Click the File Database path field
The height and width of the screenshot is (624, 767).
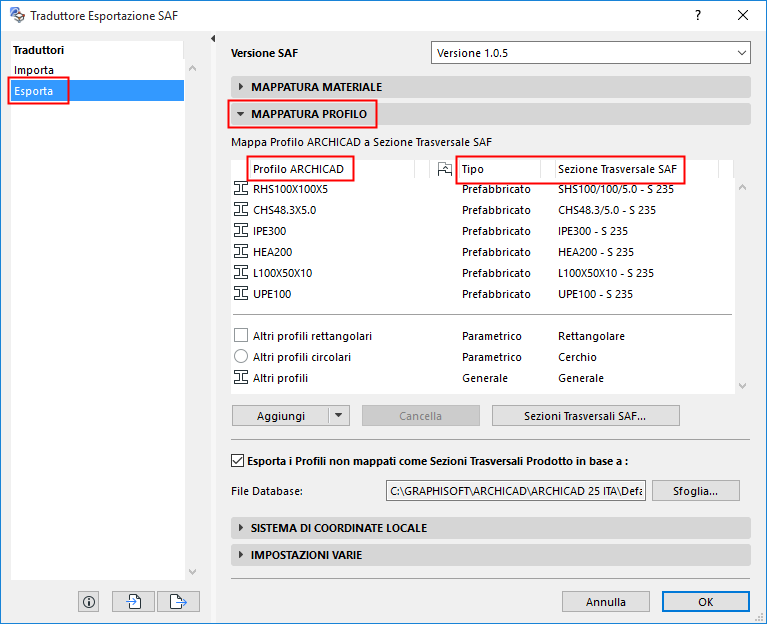pyautogui.click(x=516, y=490)
